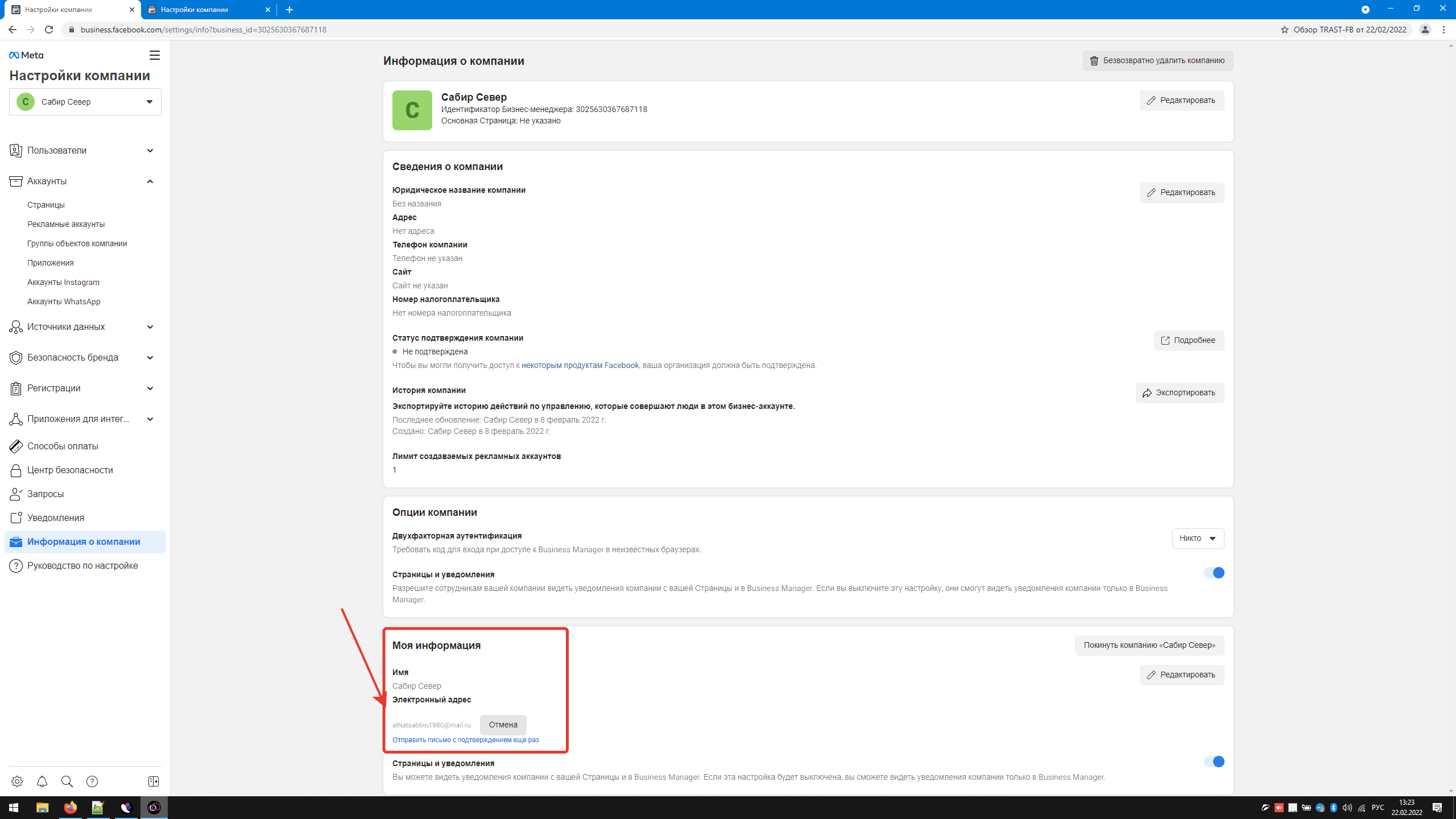Open Firefox from the taskbar

(x=71, y=808)
